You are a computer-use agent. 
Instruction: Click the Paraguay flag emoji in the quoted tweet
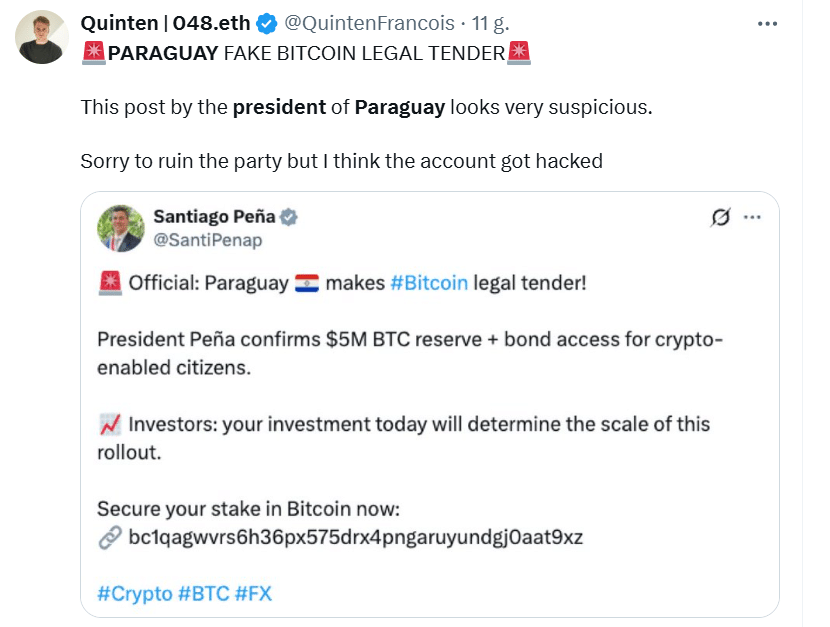306,283
